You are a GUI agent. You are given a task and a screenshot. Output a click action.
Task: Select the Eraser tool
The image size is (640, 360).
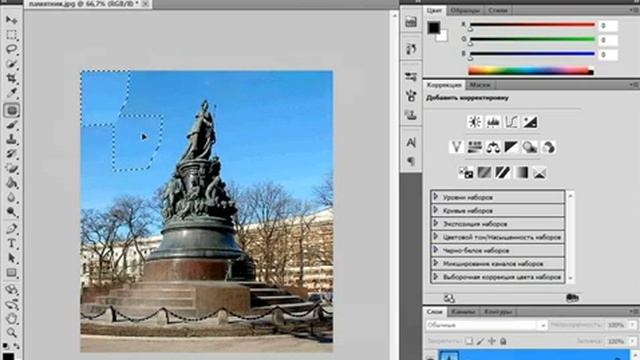click(x=11, y=169)
